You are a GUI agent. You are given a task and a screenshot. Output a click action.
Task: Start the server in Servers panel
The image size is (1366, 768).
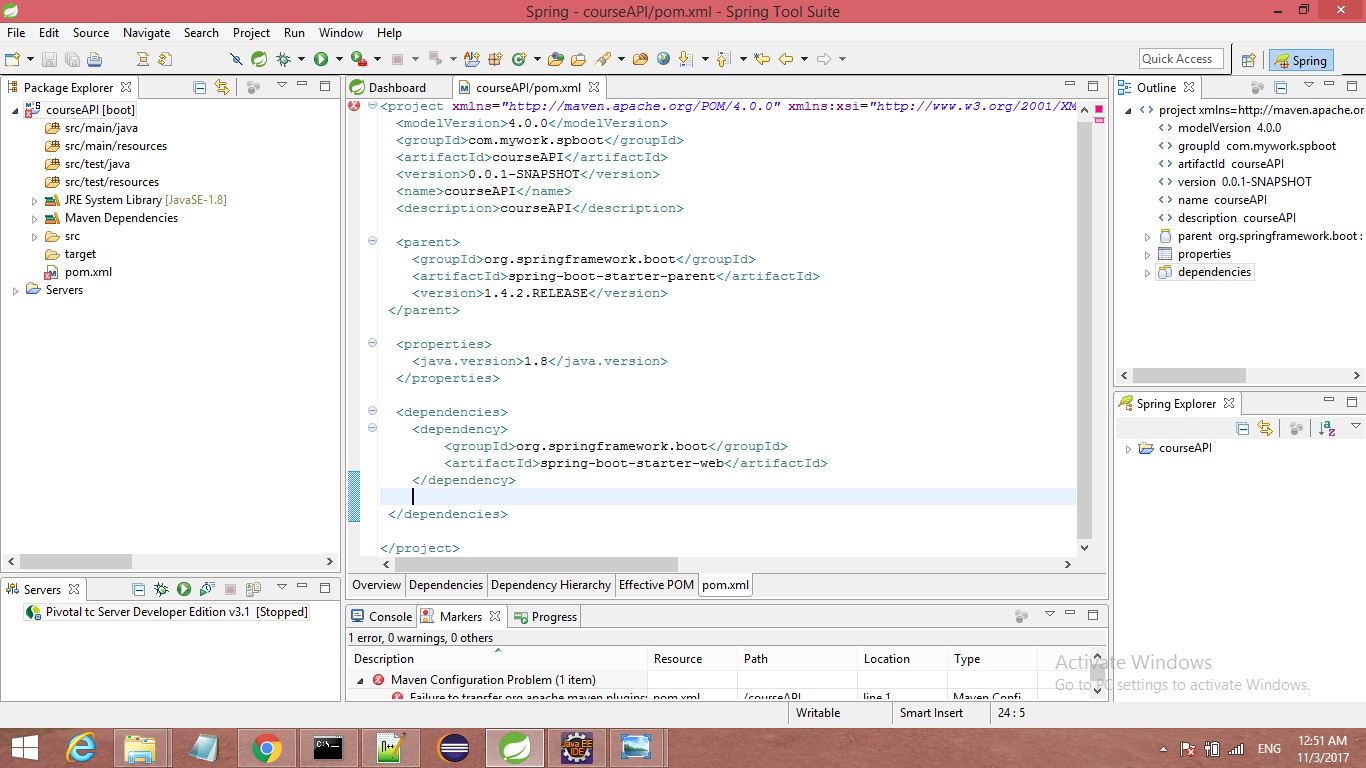tap(184, 589)
